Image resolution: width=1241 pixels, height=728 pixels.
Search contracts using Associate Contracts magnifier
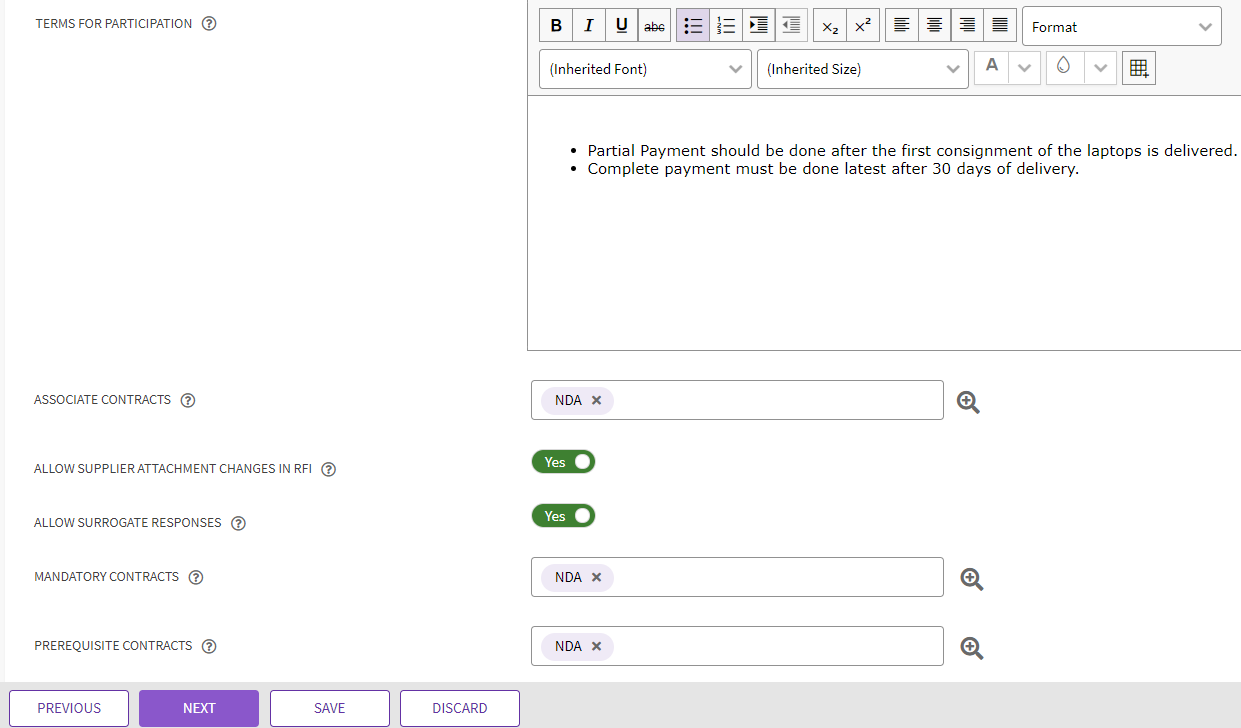(x=968, y=402)
